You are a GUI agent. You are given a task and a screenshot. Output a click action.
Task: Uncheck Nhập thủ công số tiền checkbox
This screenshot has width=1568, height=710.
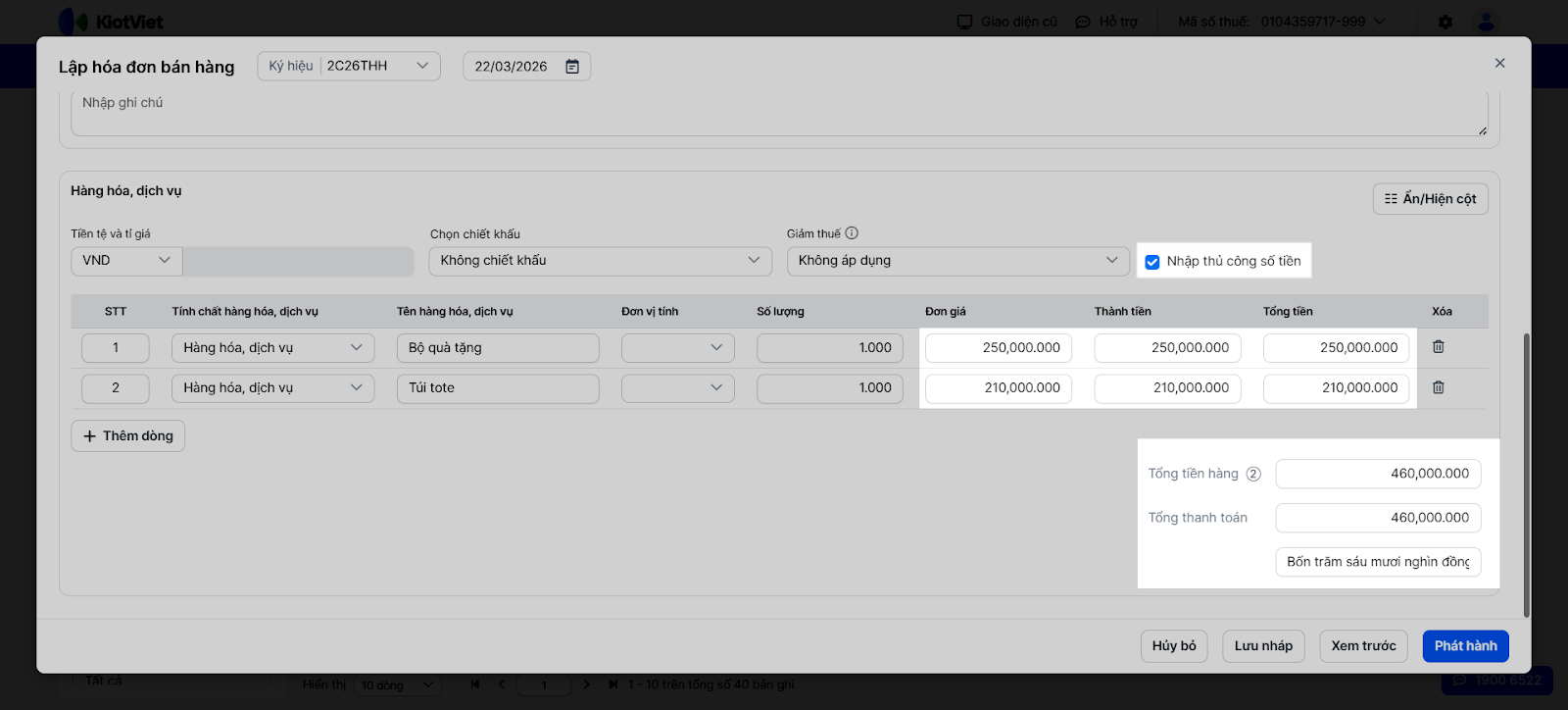point(1152,262)
